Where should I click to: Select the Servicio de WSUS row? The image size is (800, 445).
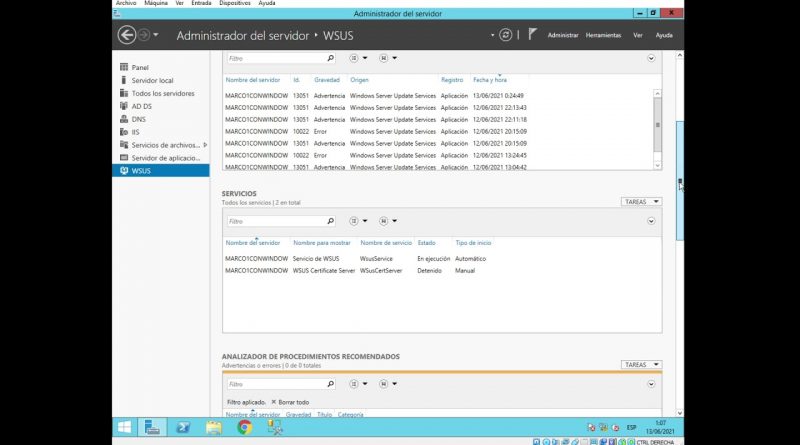[x=442, y=259]
